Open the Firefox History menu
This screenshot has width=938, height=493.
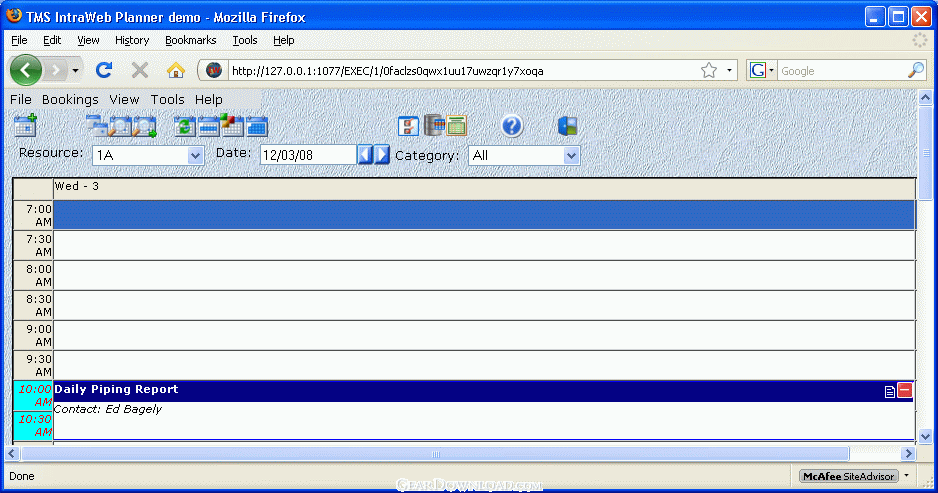[132, 40]
